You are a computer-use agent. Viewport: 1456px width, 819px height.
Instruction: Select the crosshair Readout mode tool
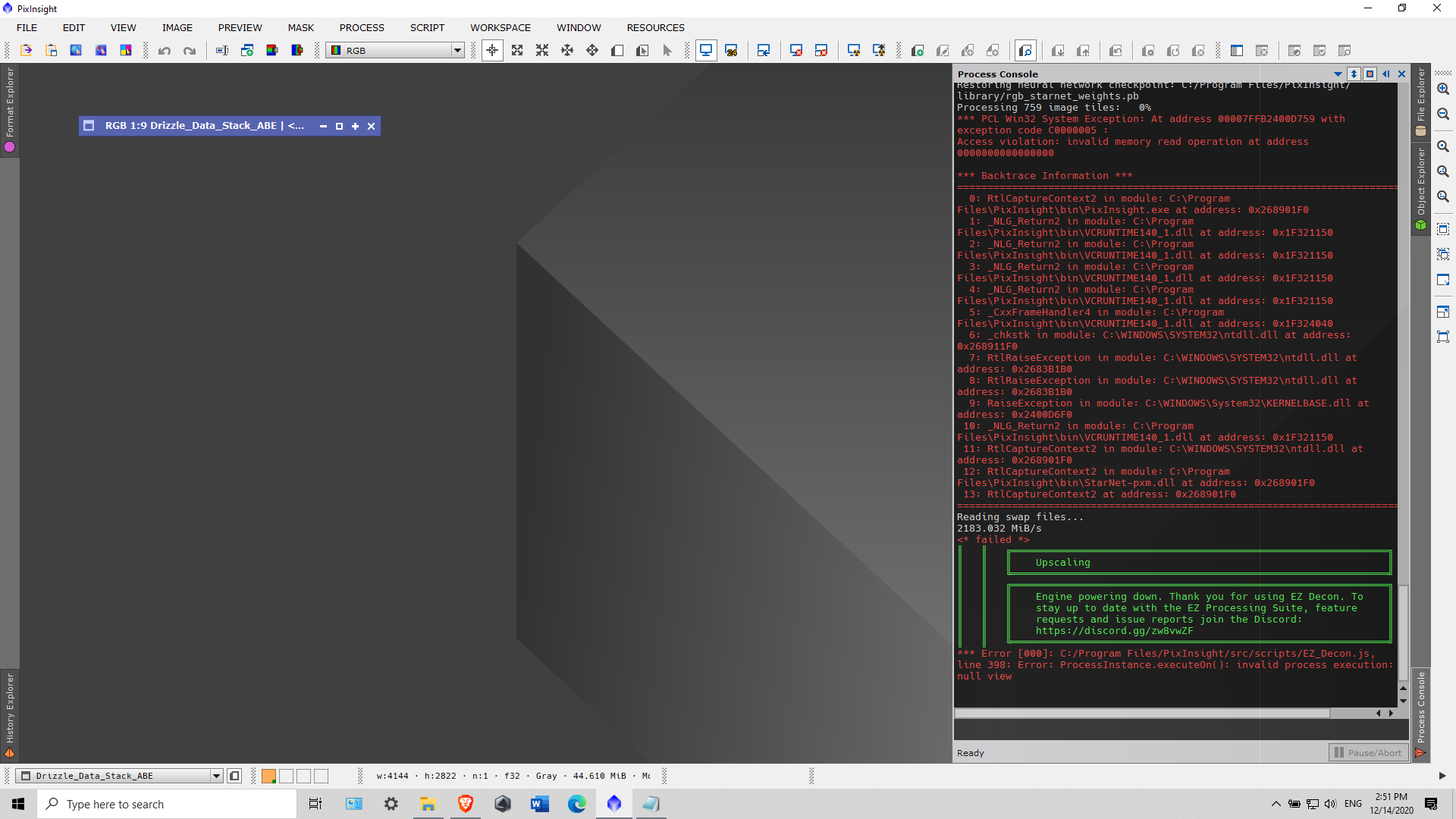(x=492, y=50)
